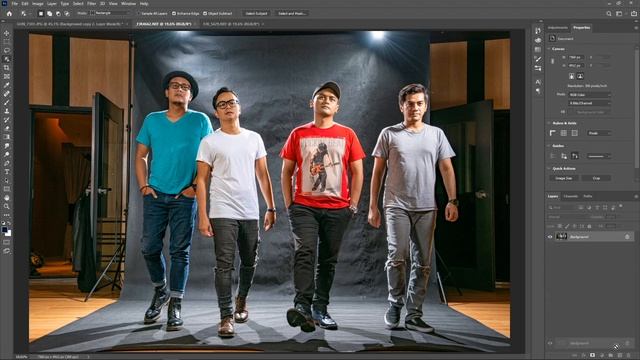Click the add layer mask icon

click(x=592, y=356)
